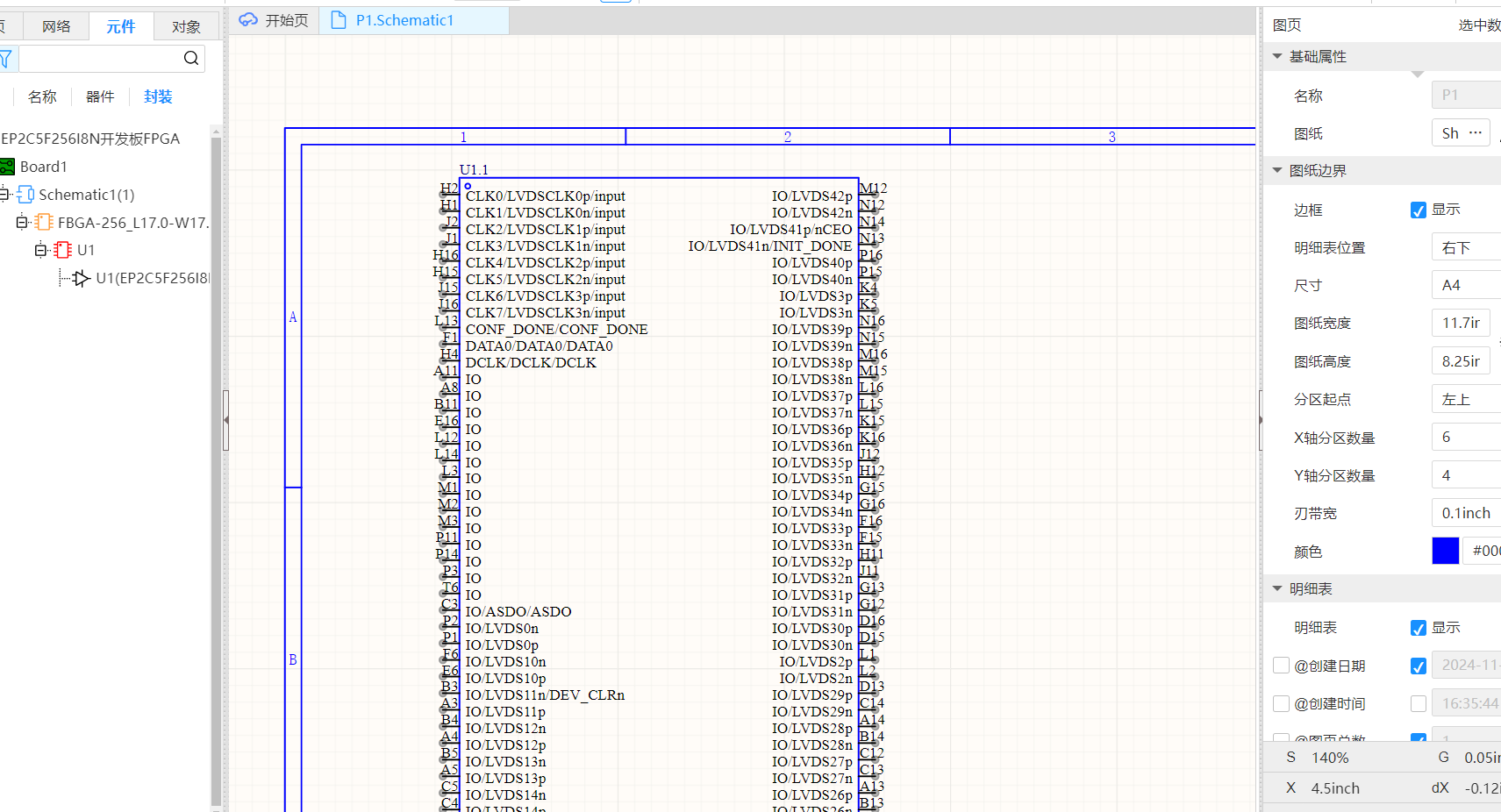Click the U1(EP2C5F256I8 symbol icon
The height and width of the screenshot is (812, 1501).
coord(82,279)
